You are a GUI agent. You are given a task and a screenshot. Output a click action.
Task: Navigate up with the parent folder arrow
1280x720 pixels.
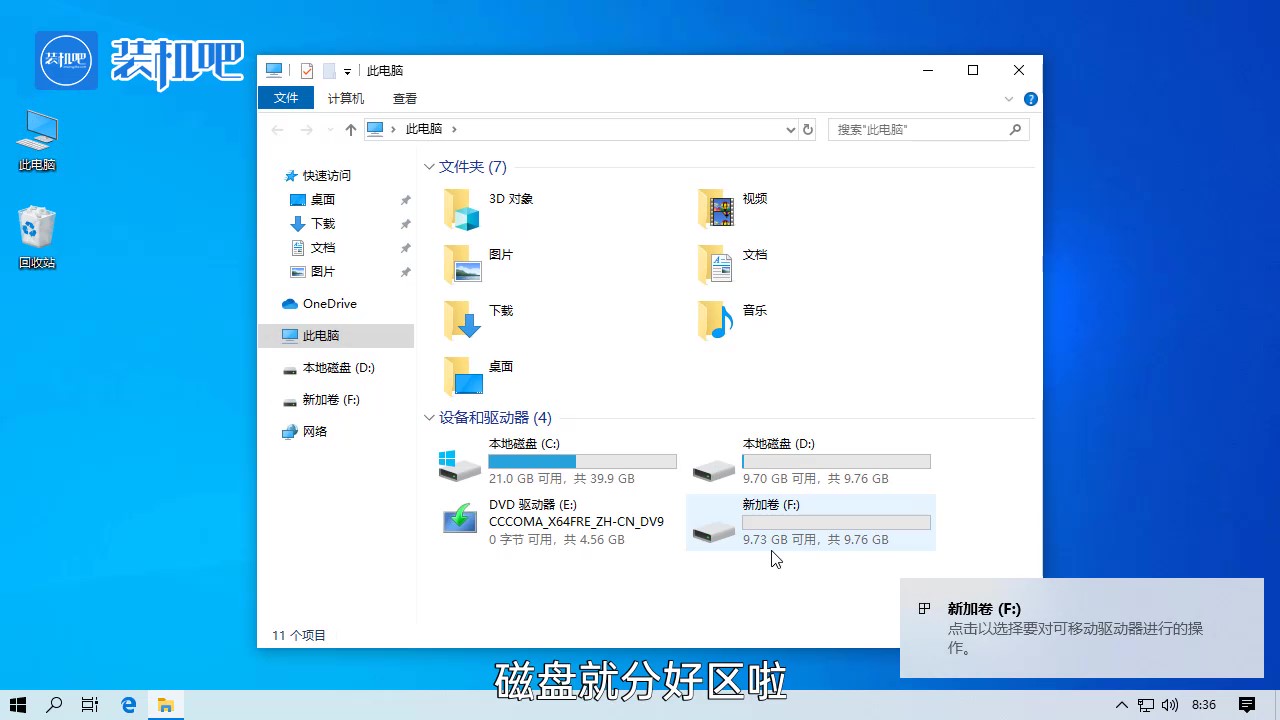[x=349, y=129]
